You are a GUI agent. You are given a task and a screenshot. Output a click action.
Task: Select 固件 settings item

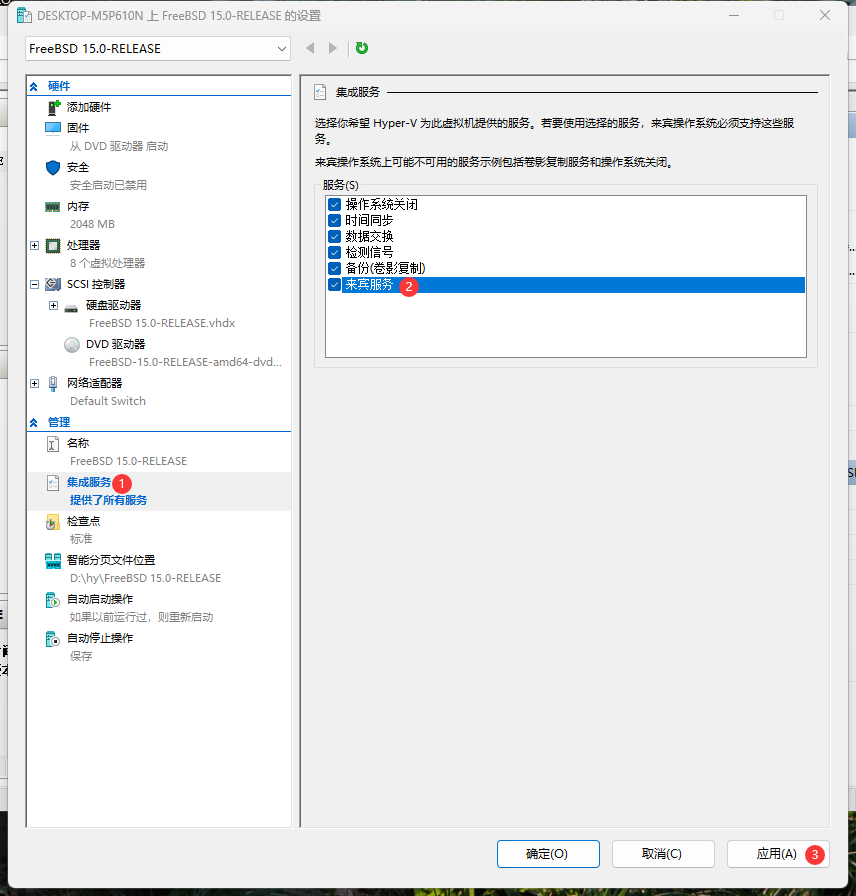[78, 128]
